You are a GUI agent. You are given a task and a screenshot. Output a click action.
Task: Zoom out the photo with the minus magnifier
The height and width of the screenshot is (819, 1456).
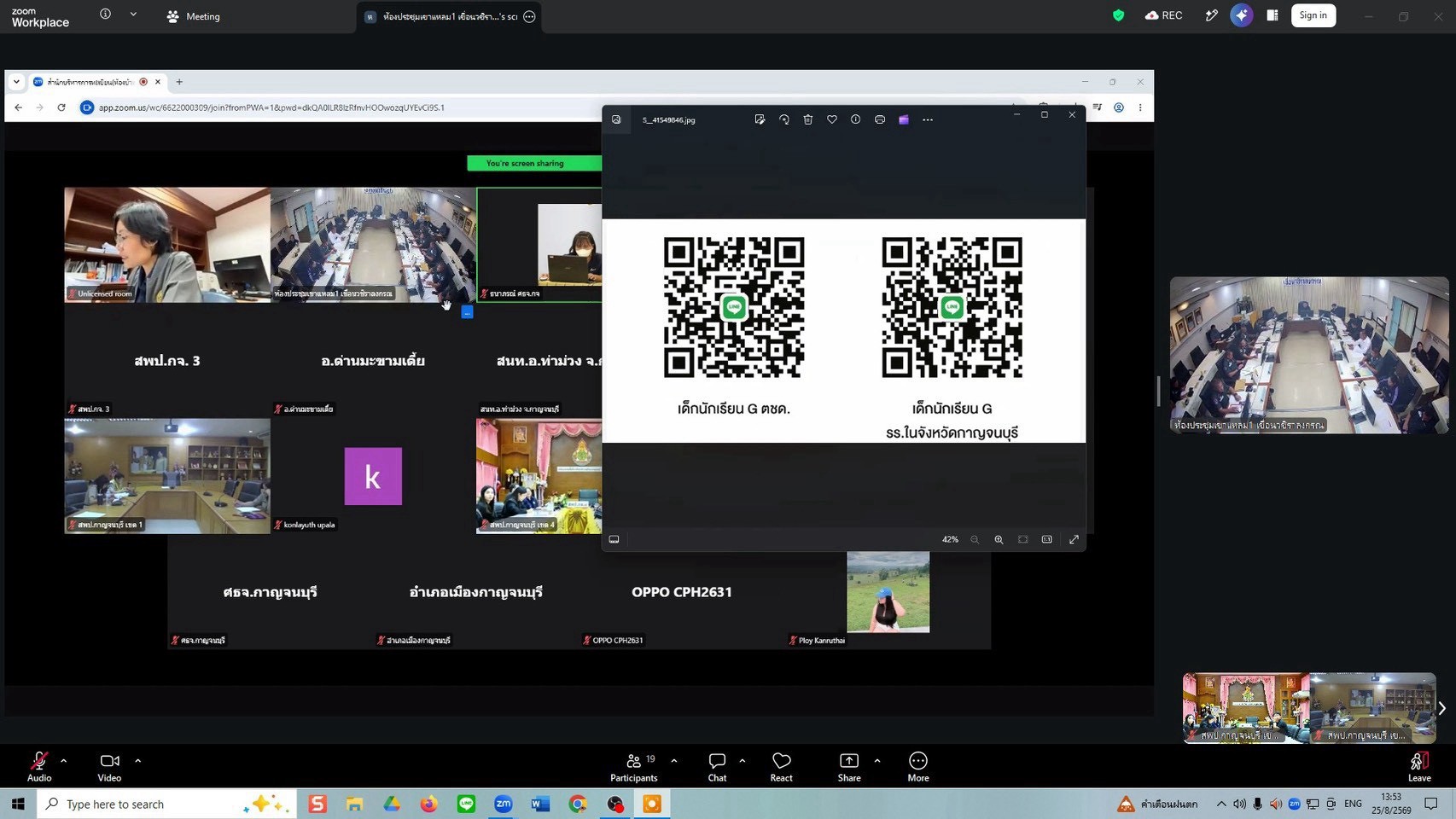pyautogui.click(x=975, y=539)
